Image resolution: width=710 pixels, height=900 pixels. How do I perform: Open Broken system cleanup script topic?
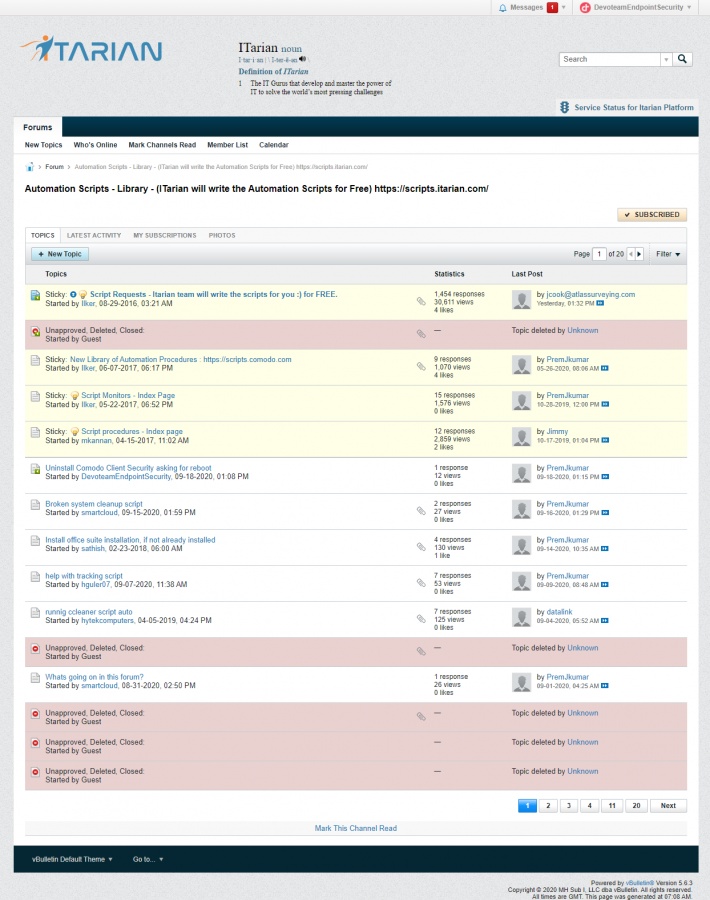[x=94, y=504]
